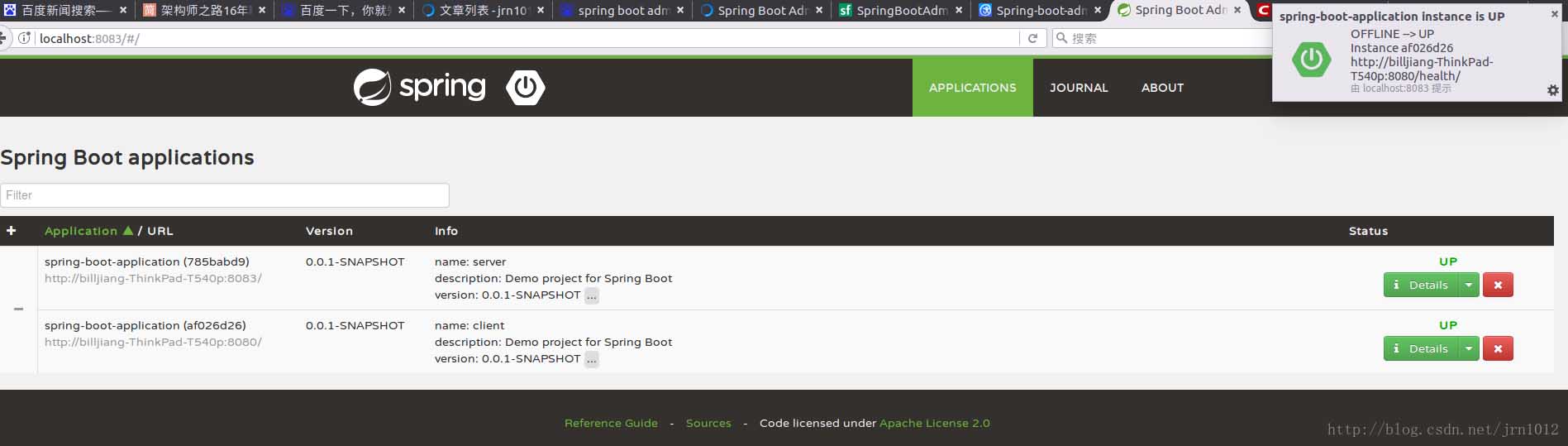Expand more info ellipsis for client instance
Viewport: 1568px width, 446px height.
pyautogui.click(x=592, y=359)
